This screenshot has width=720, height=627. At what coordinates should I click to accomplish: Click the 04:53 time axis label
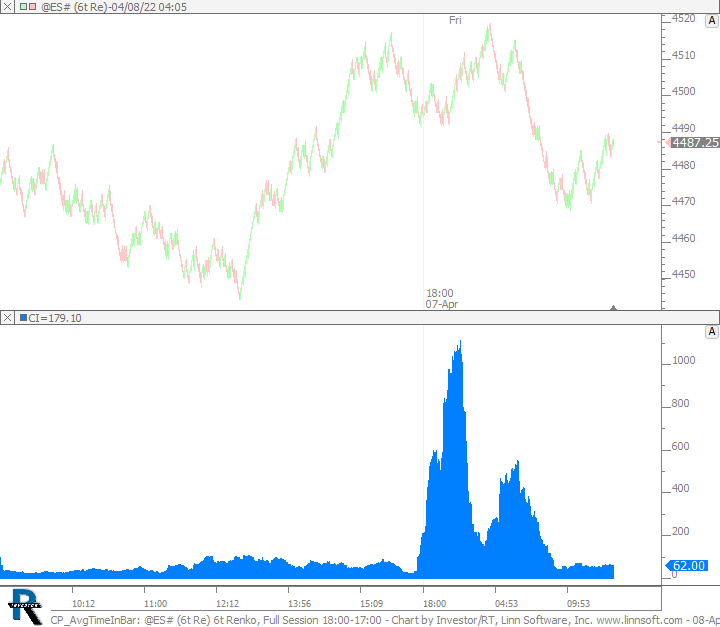[506, 603]
